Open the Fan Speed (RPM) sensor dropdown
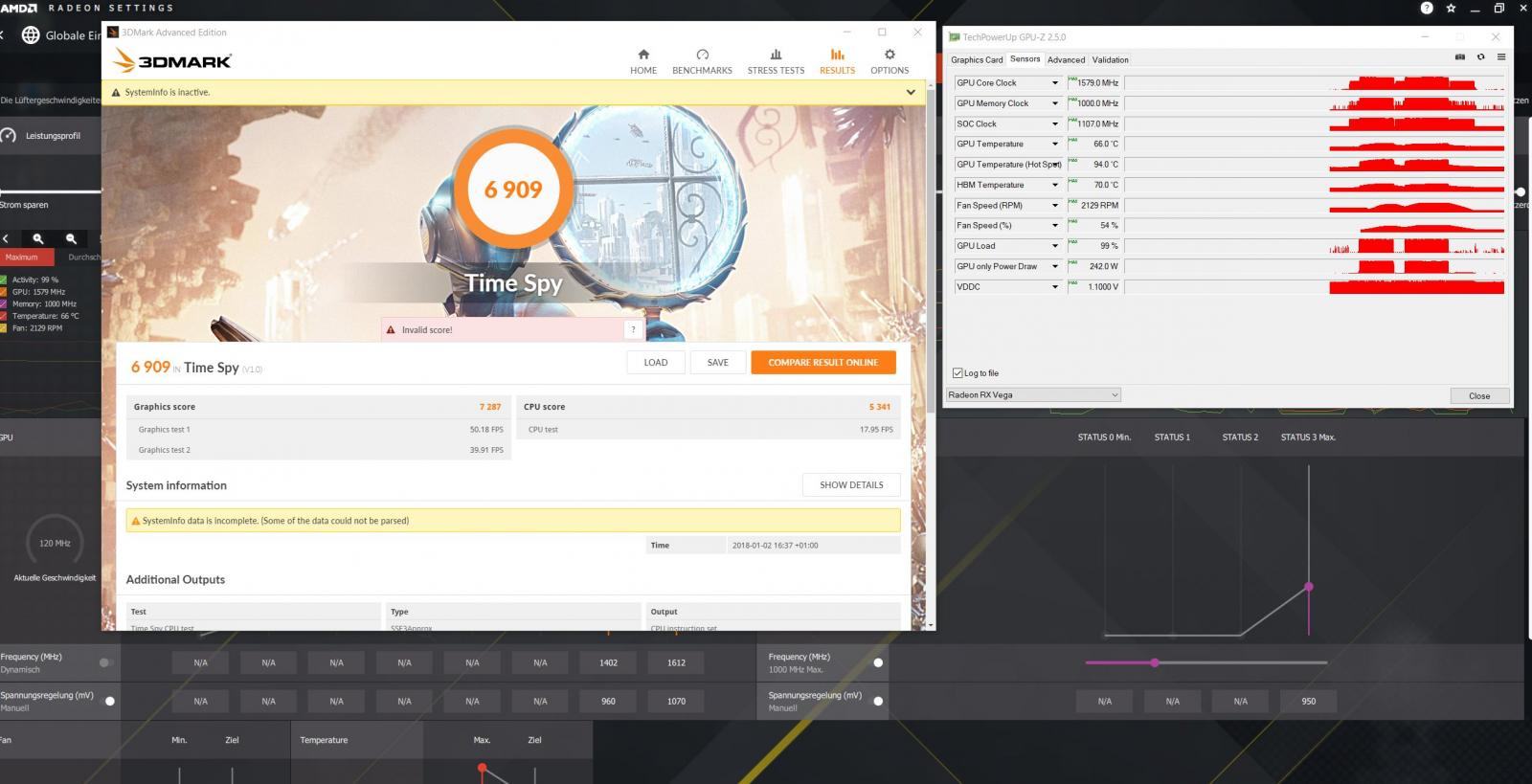This screenshot has height=784, width=1532. point(1055,205)
